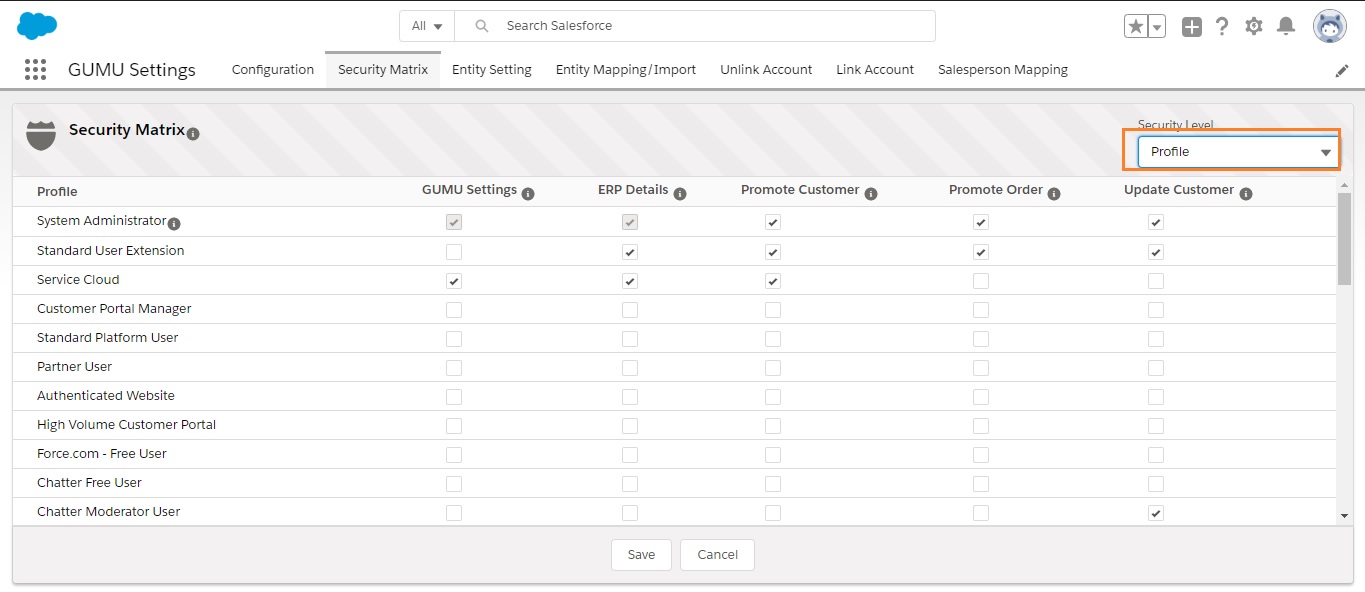Click info icon beside Update Customer column
The width and height of the screenshot is (1365, 592).
(1246, 194)
